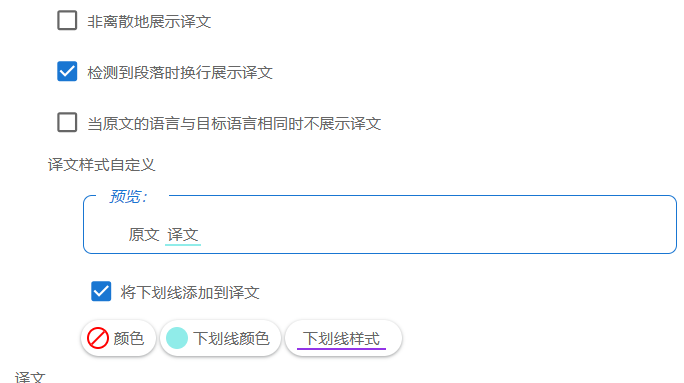Click the label text 检测到段落时换行展示译文
This screenshot has height=383, width=684.
click(x=180, y=72)
